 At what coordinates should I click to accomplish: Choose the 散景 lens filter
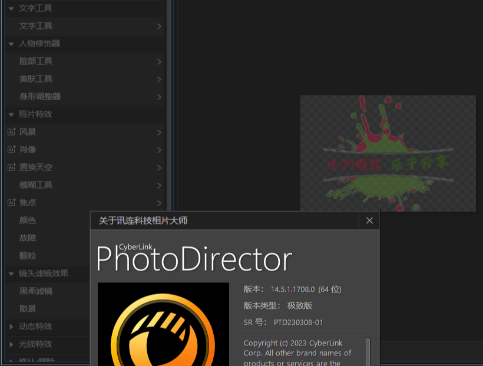27,309
